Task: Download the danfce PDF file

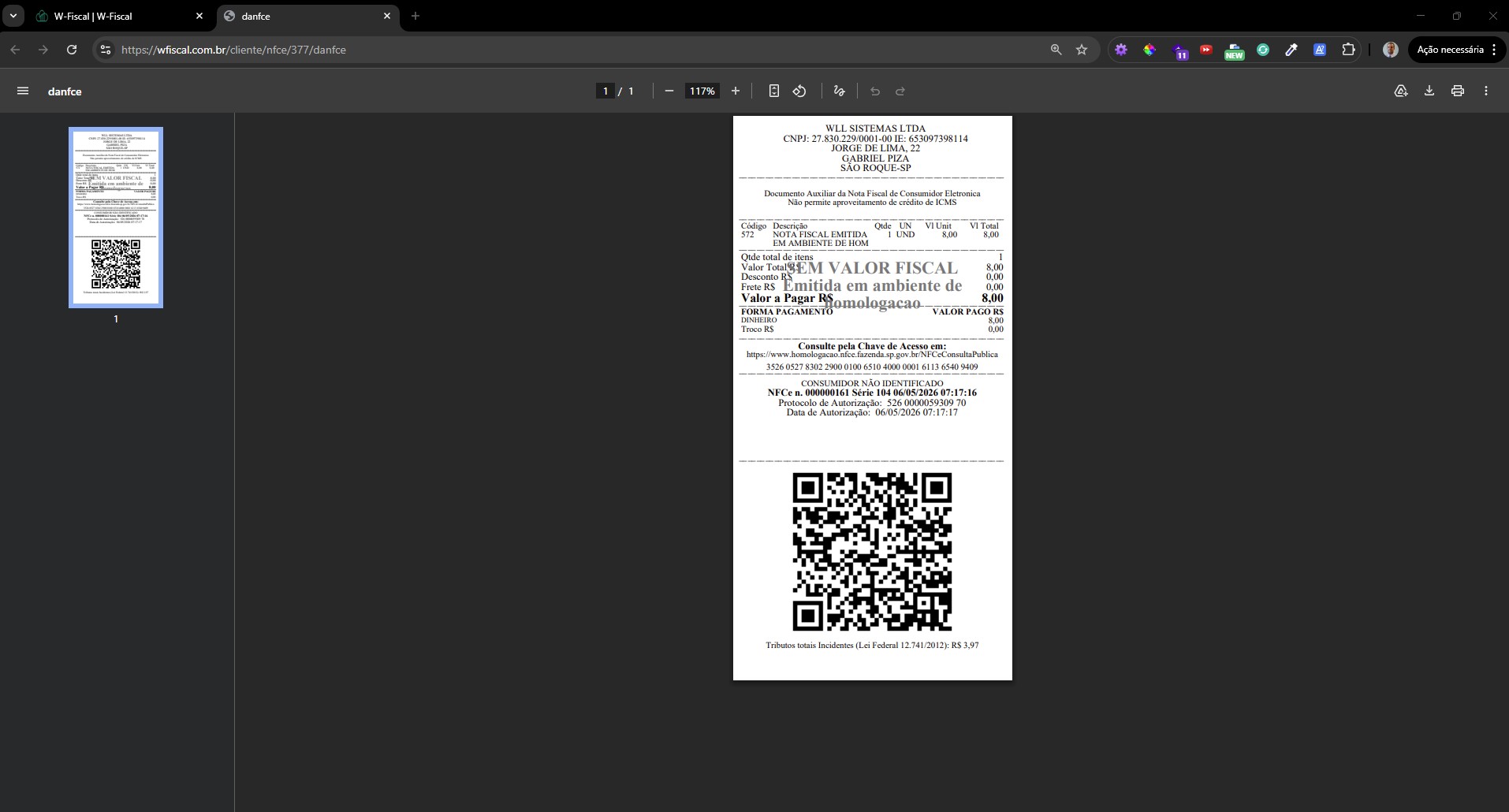Action: coord(1429,91)
